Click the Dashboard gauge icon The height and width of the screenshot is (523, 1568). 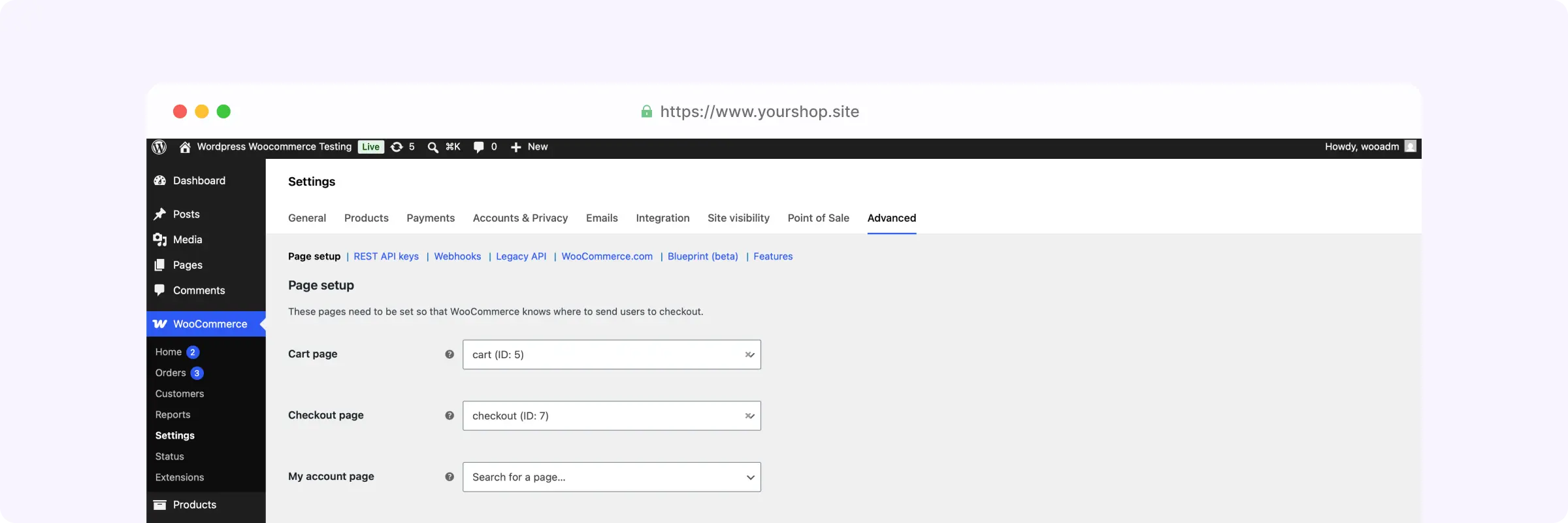159,180
